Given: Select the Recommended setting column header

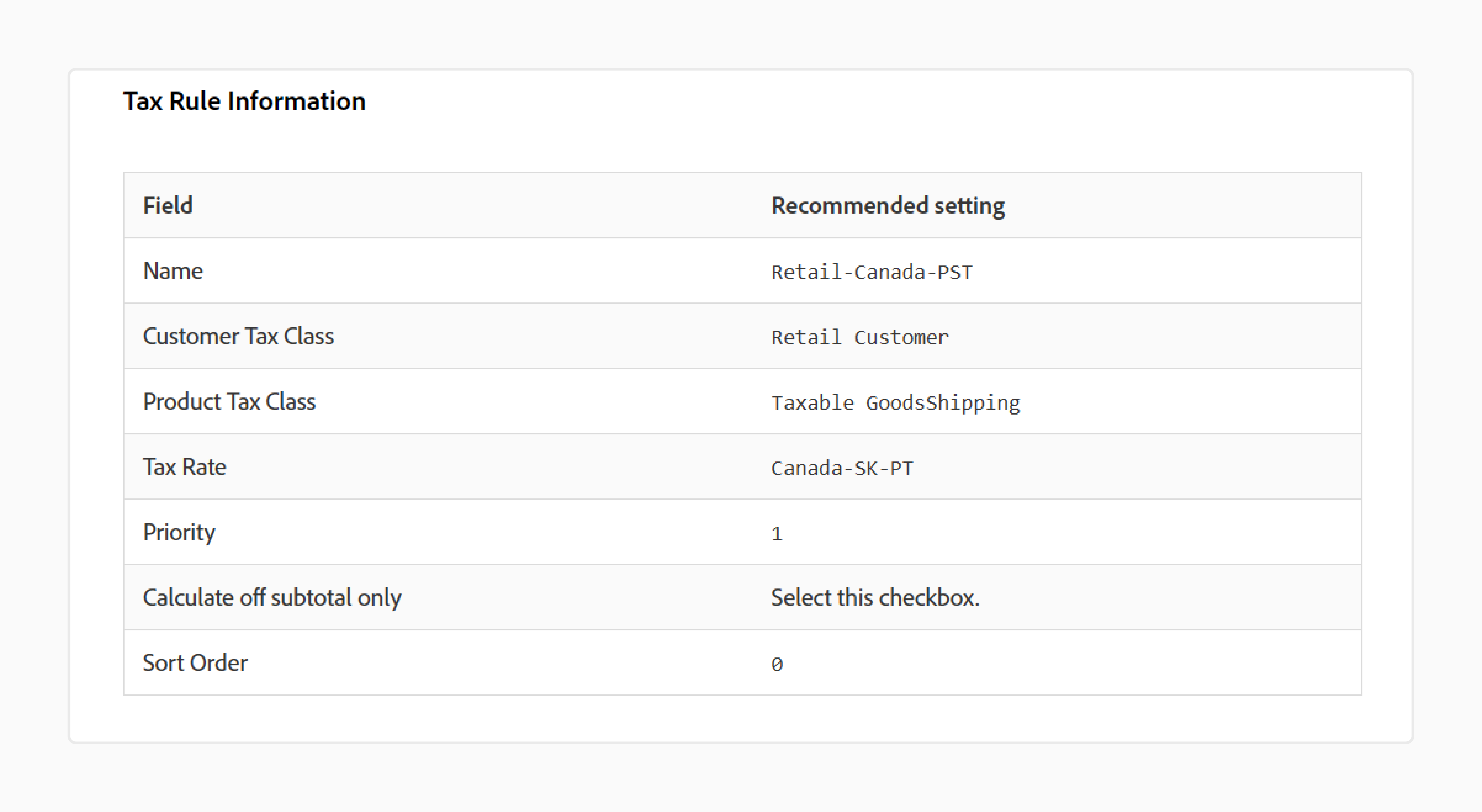Looking at the screenshot, I should [888, 206].
